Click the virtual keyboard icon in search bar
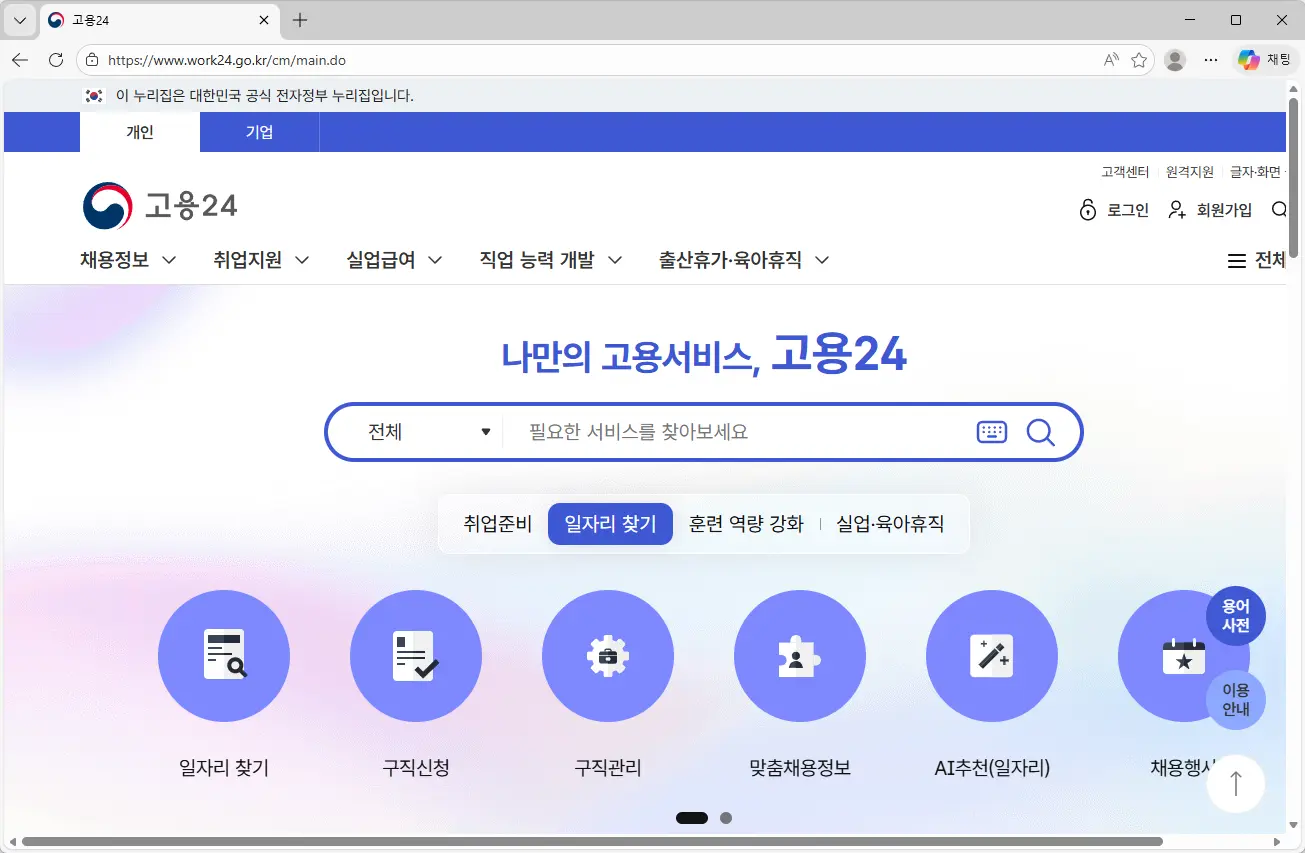 click(x=992, y=432)
